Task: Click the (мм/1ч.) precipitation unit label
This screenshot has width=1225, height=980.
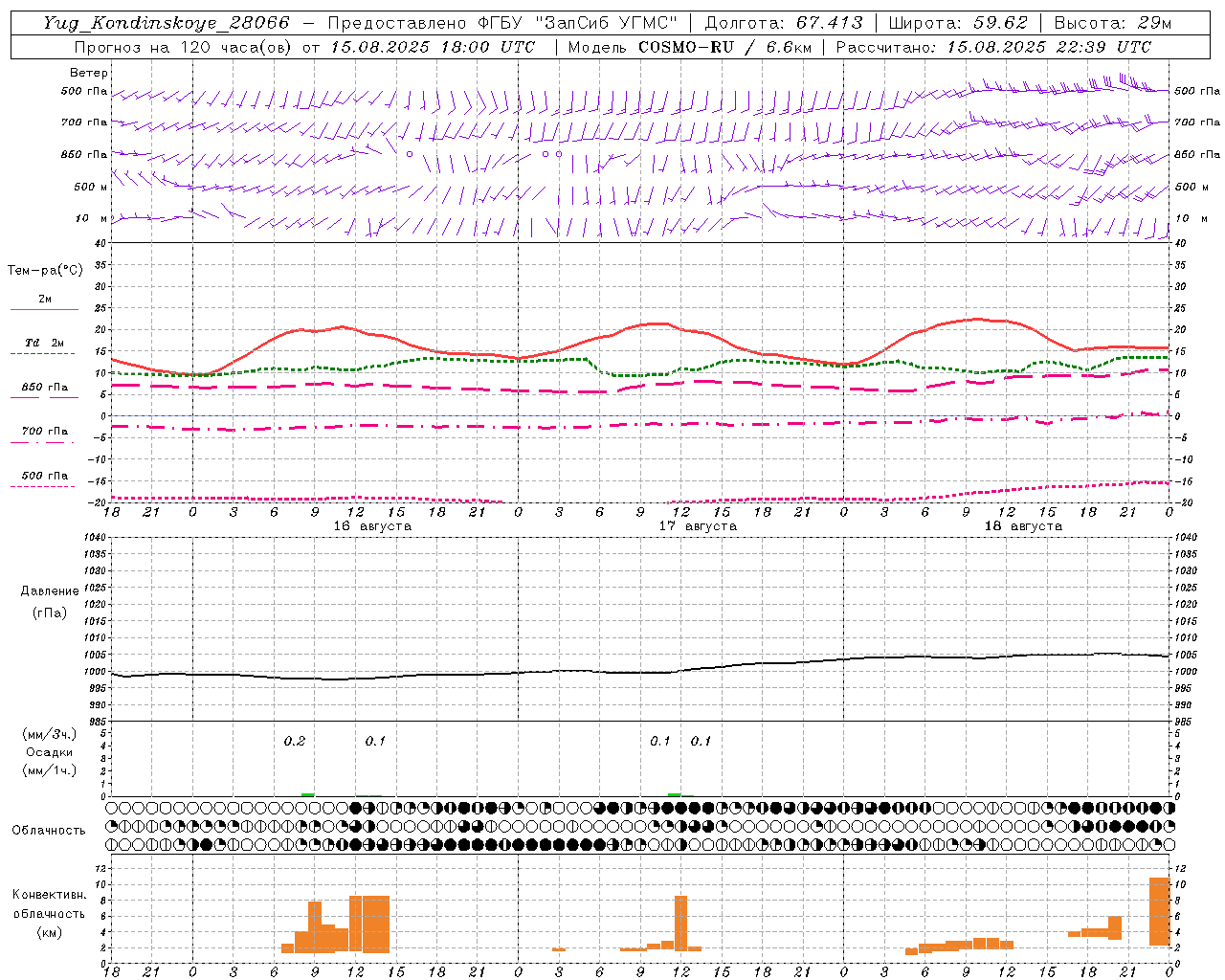Action: pos(50,770)
